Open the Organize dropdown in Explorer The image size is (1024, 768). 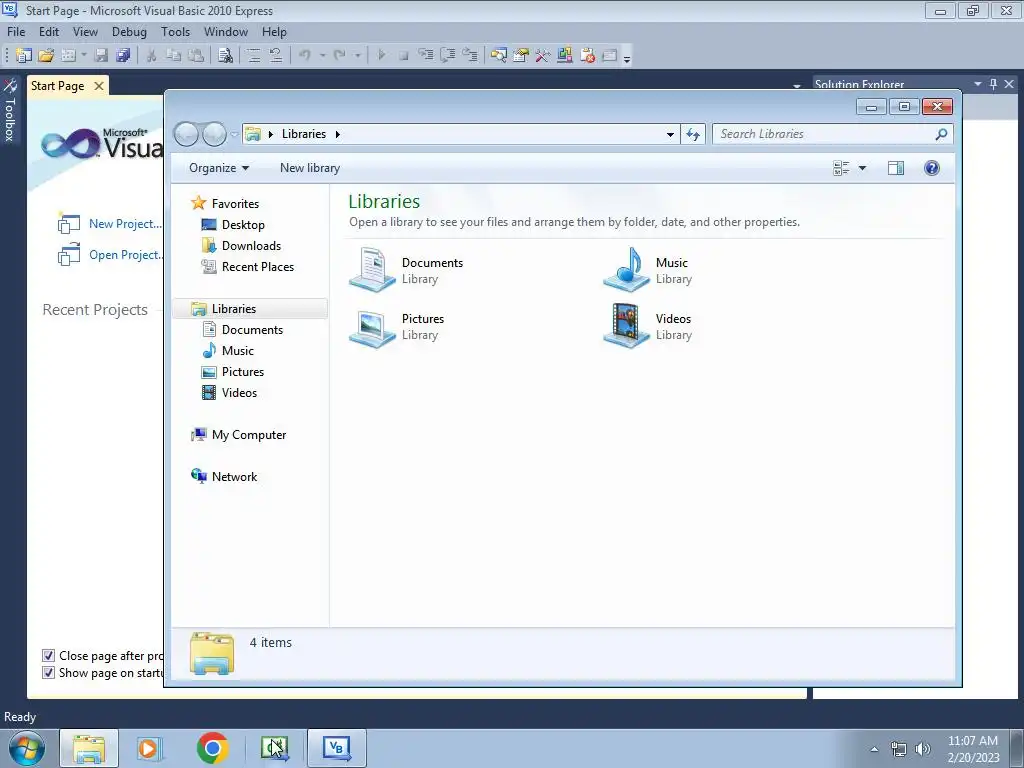(219, 168)
